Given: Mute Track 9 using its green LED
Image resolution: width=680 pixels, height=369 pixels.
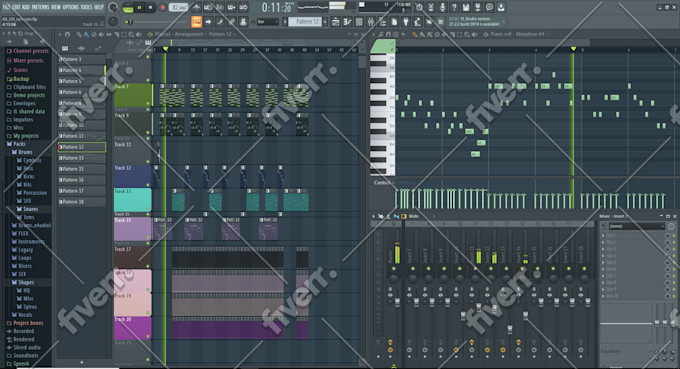Looking at the screenshot, I should pos(148,132).
